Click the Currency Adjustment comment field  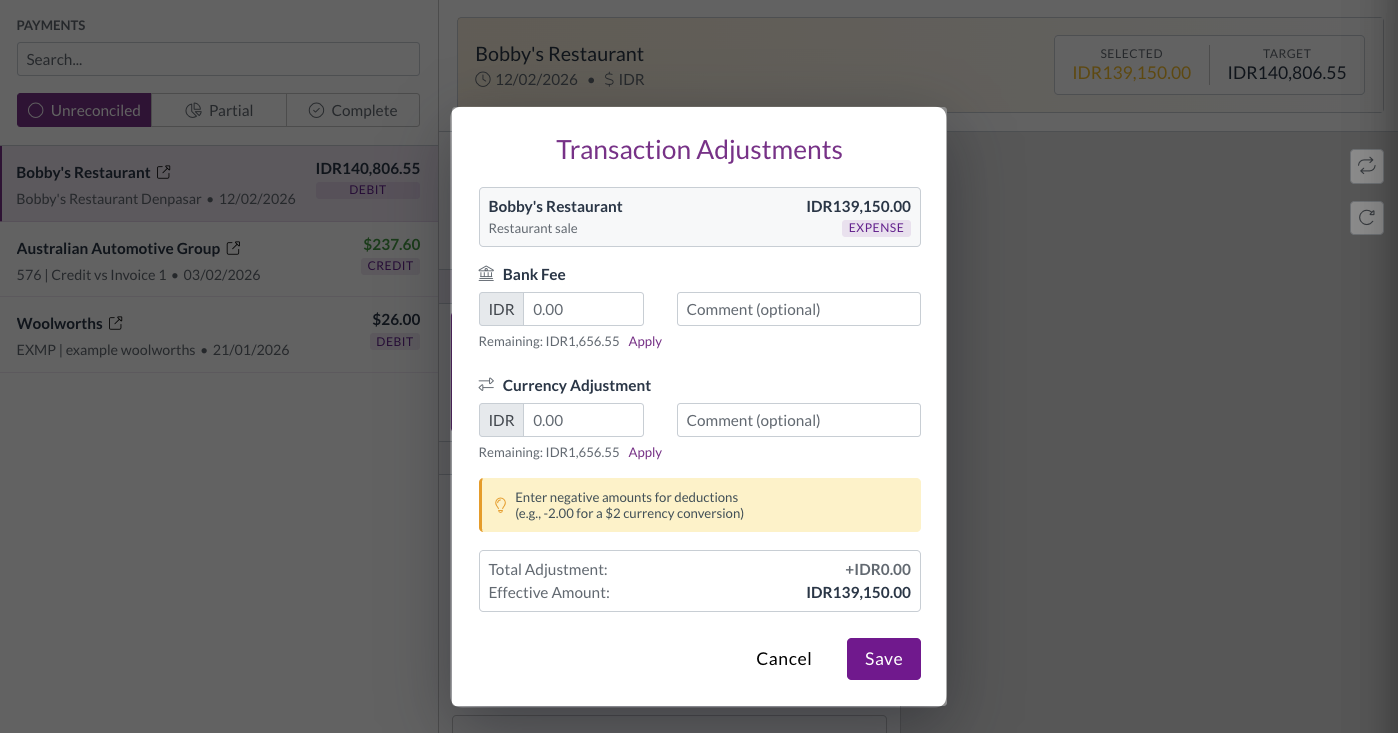798,420
